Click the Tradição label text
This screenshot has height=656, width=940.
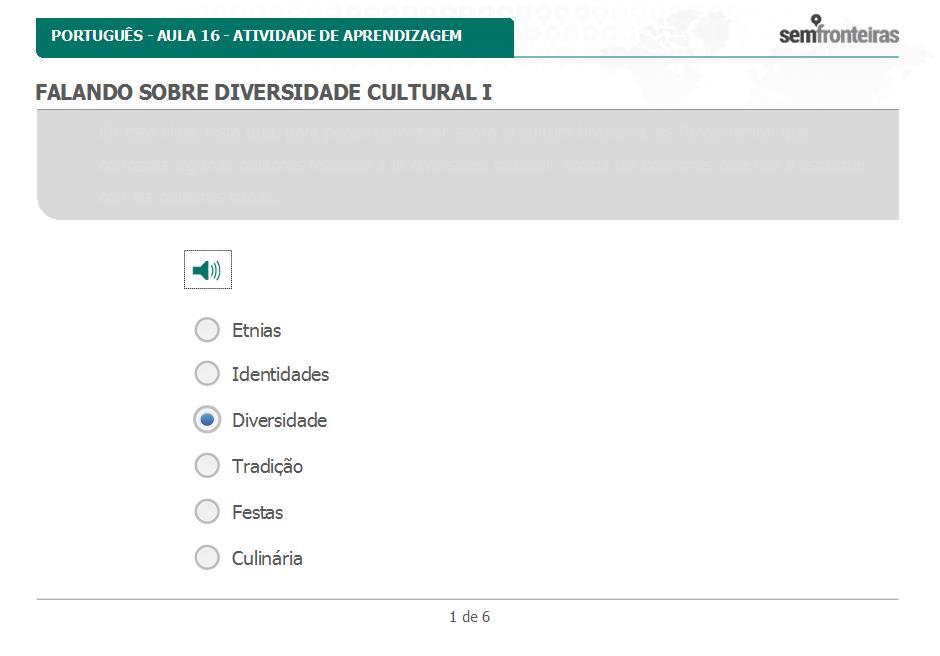[267, 467]
